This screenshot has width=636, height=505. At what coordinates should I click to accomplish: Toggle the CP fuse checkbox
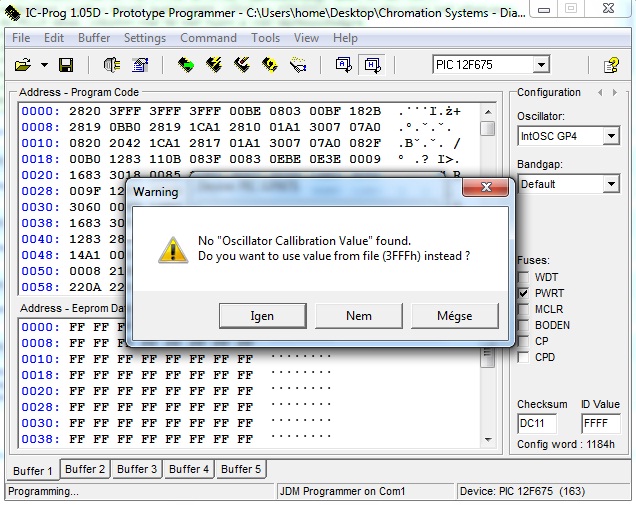coord(523,342)
